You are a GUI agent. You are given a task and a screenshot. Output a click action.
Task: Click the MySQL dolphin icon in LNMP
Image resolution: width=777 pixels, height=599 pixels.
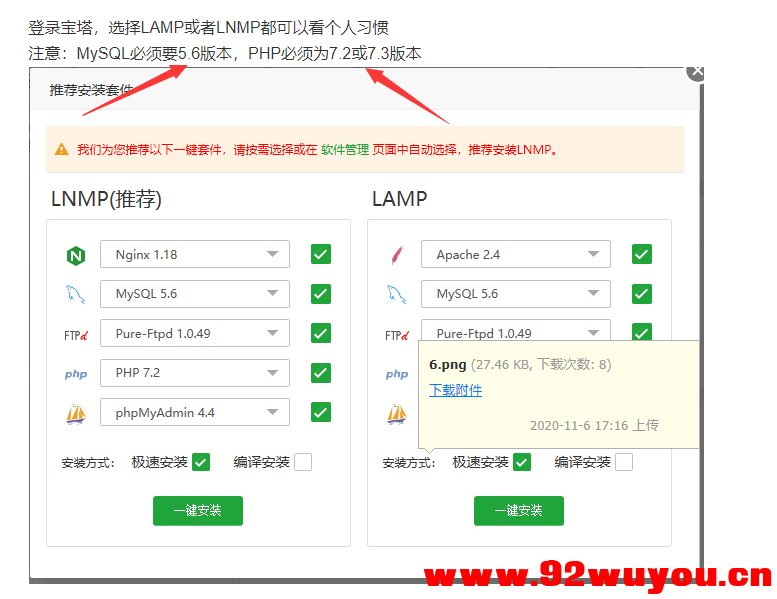76,294
